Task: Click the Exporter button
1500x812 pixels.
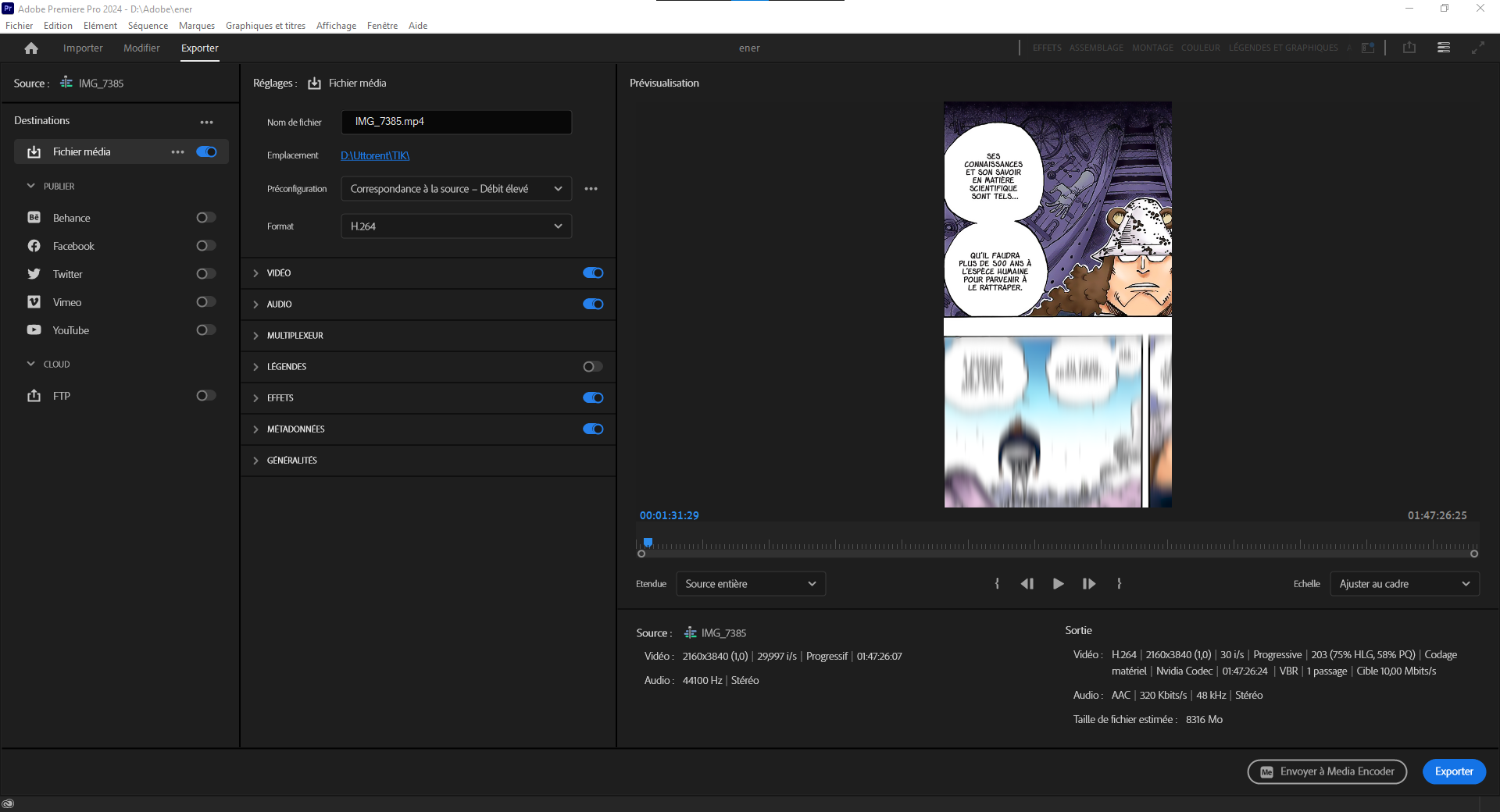Action: (1454, 771)
